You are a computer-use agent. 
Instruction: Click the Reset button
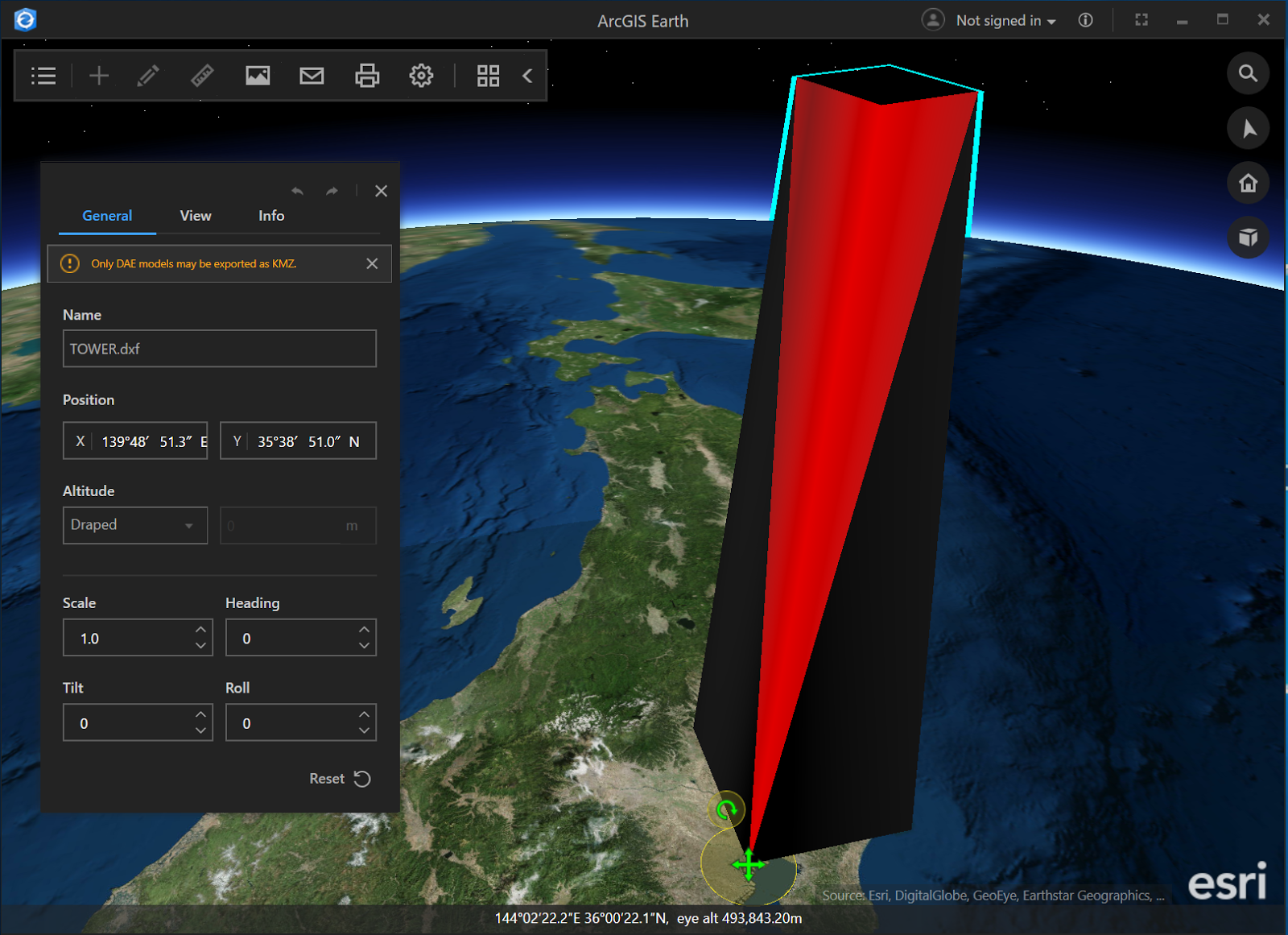[340, 779]
